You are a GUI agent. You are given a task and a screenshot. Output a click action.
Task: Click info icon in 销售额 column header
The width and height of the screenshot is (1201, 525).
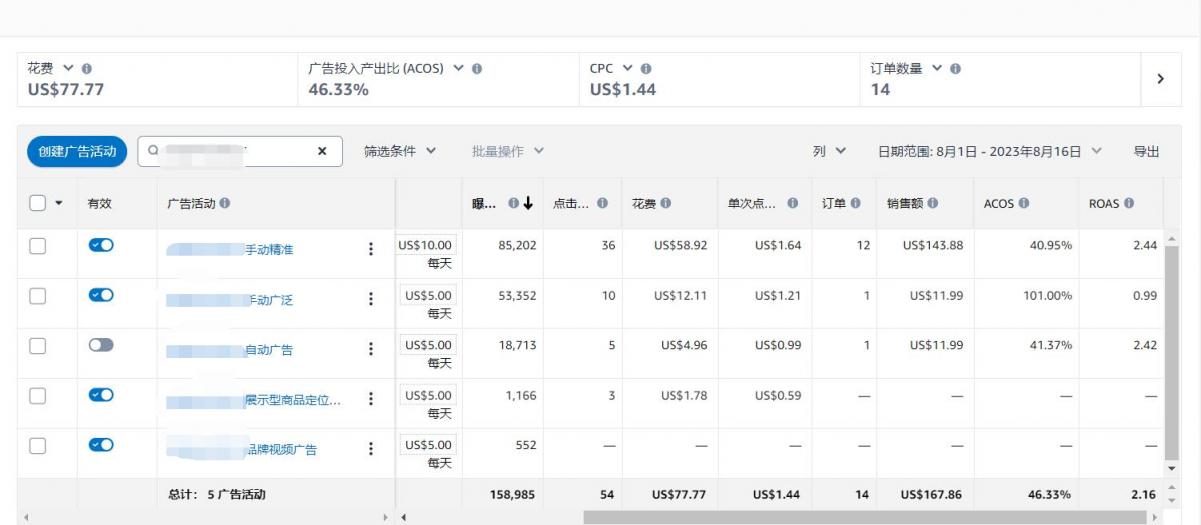[932, 204]
